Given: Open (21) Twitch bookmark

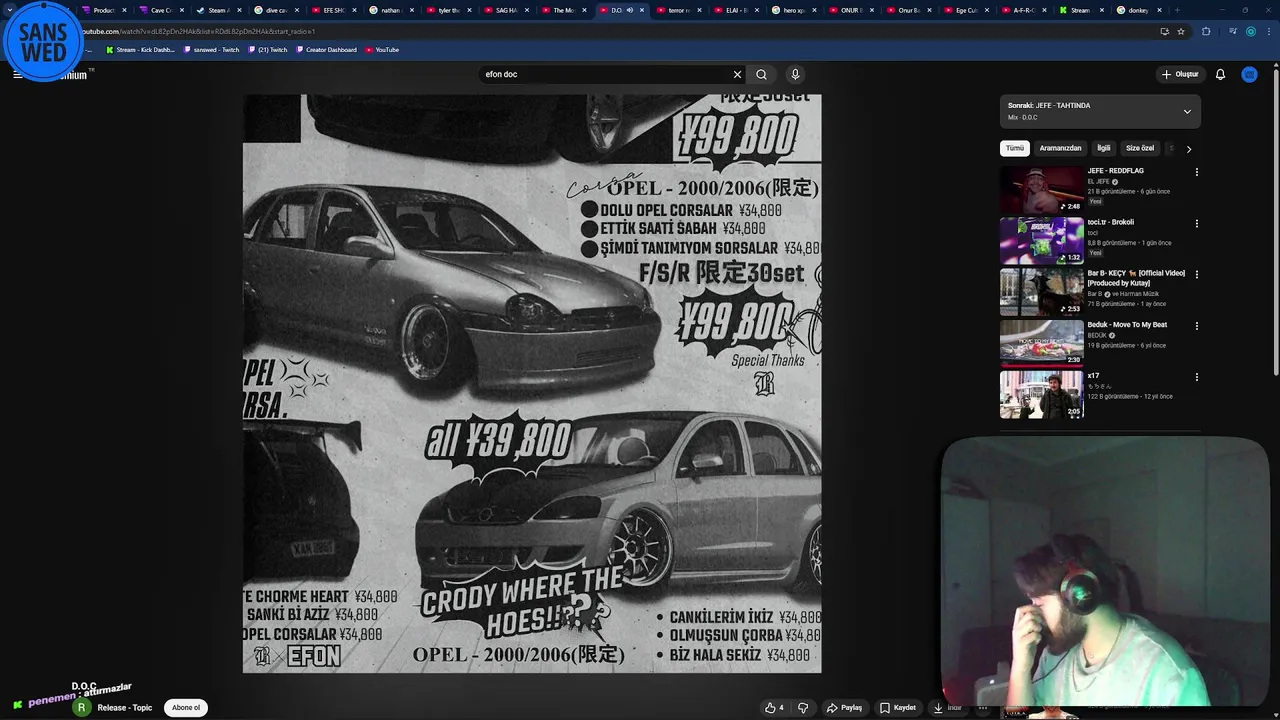Looking at the screenshot, I should coord(267,50).
